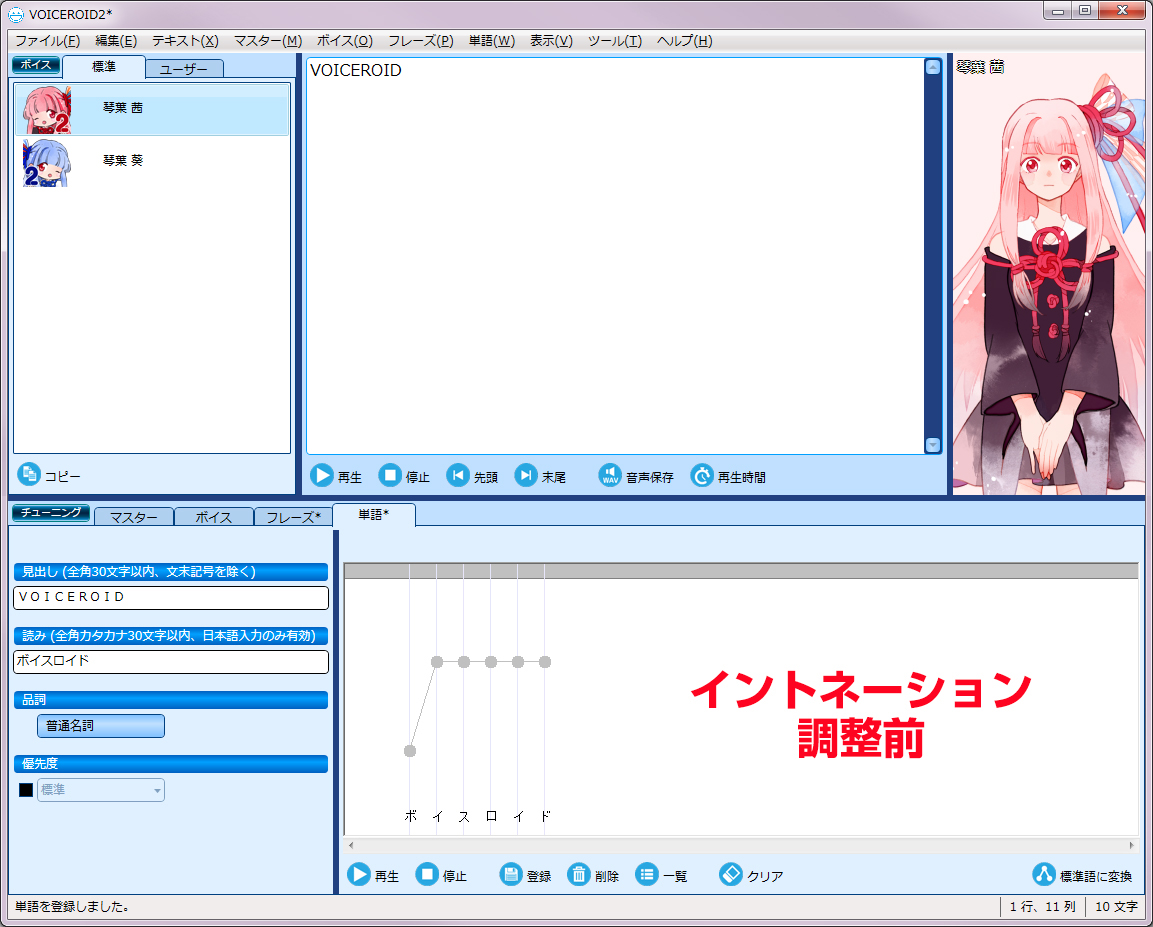This screenshot has width=1153, height=927.
Task: Click the 見出し field containing VOICEROID
Action: 171,597
